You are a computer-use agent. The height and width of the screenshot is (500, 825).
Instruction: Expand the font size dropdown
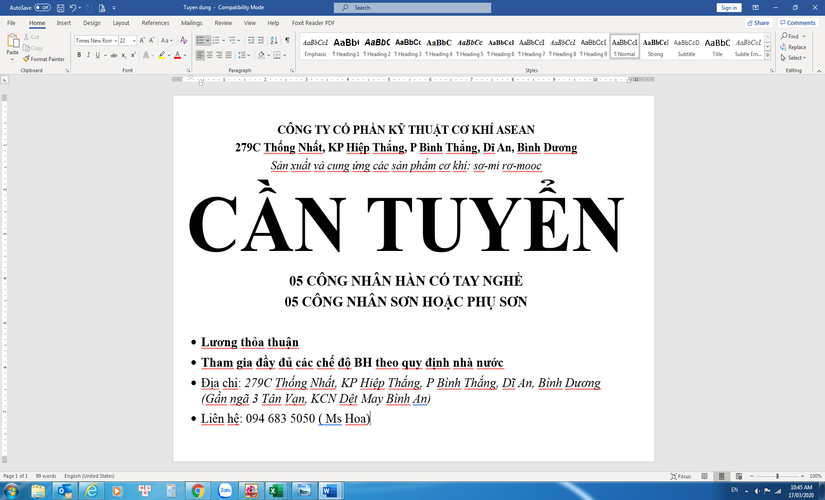pos(135,40)
